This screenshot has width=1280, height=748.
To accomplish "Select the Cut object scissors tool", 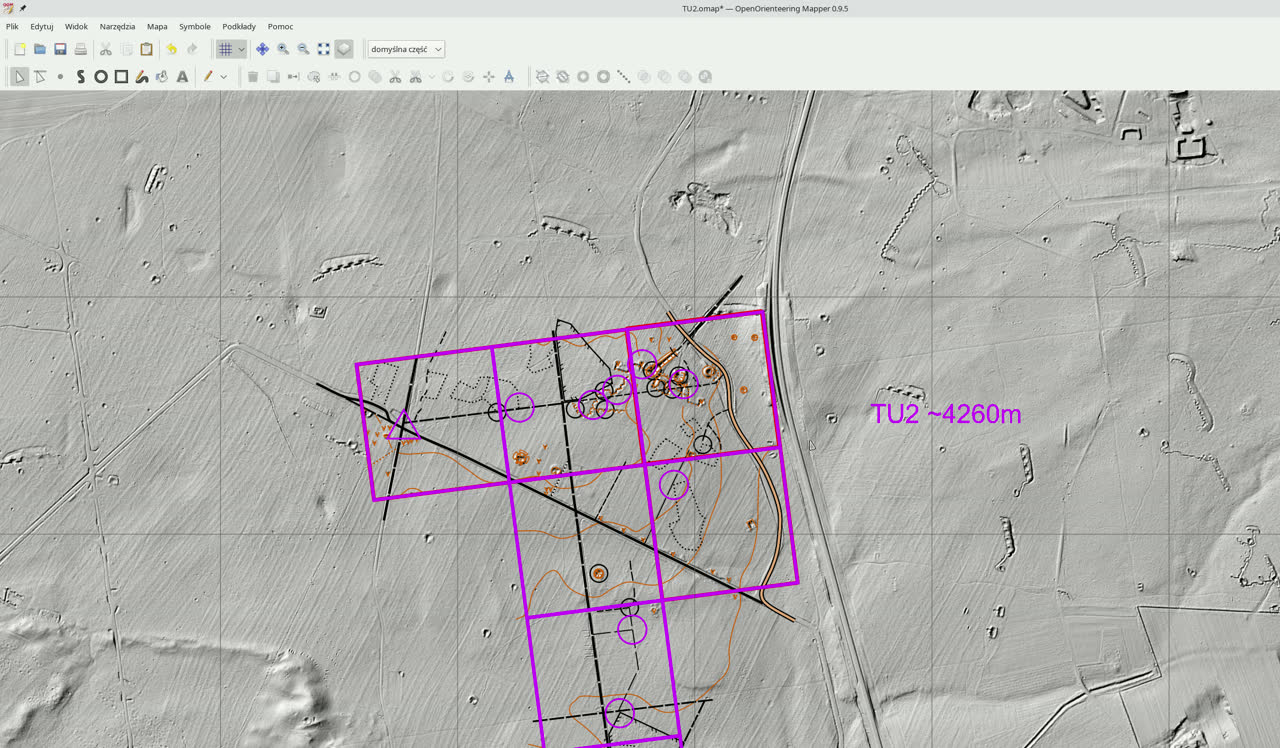I will pyautogui.click(x=395, y=76).
